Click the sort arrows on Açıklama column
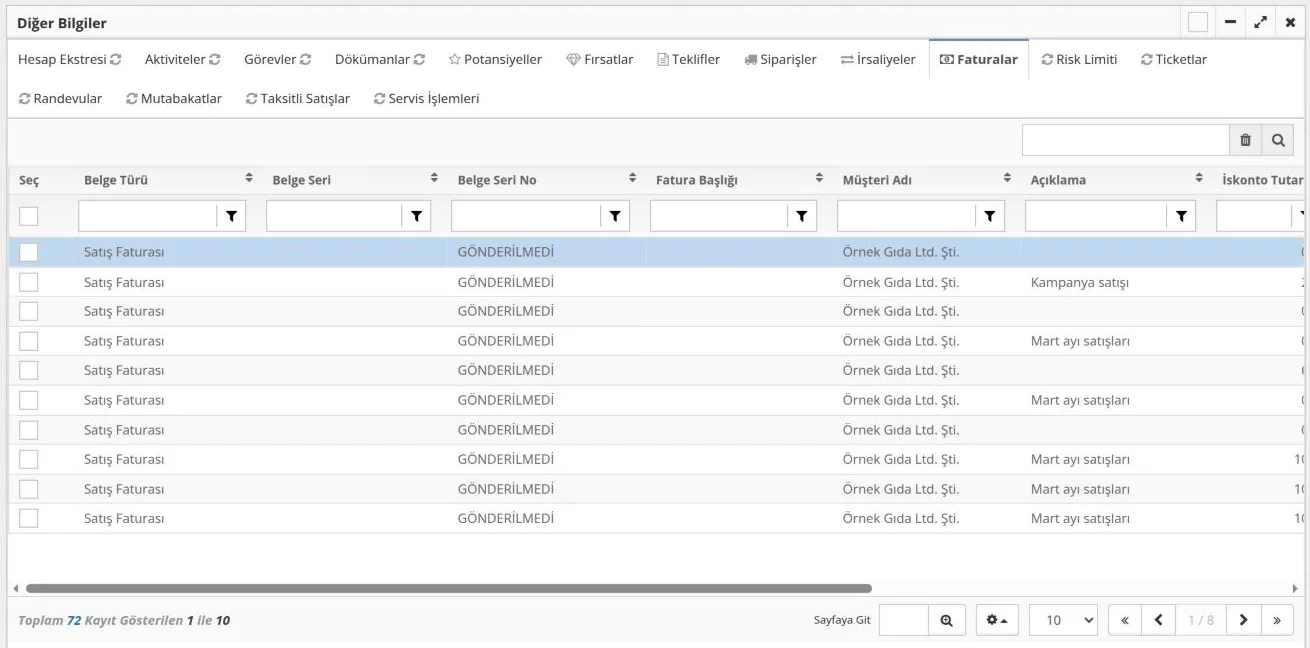Image resolution: width=1310 pixels, height=648 pixels. 1200,179
